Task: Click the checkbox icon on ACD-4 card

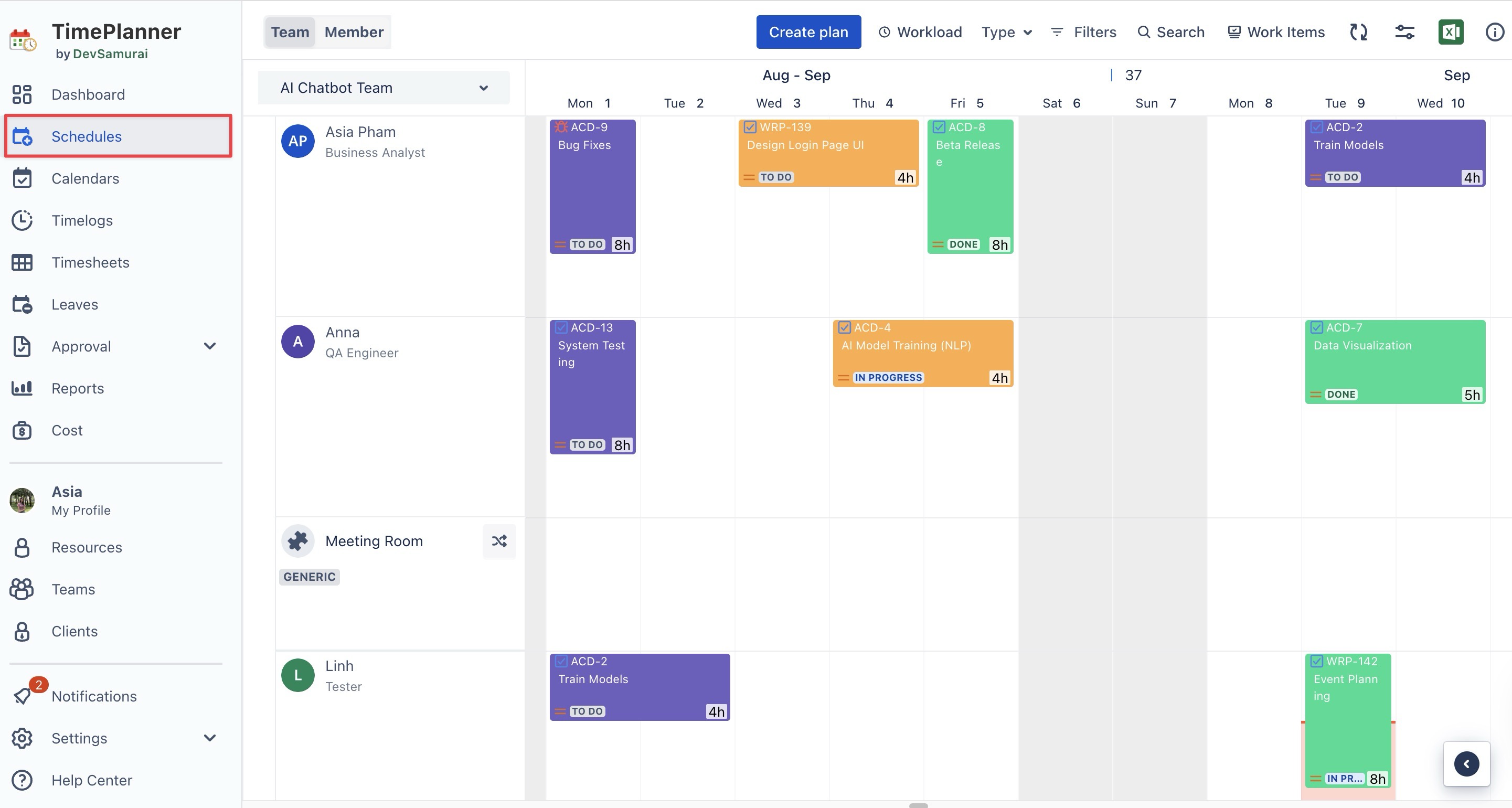Action: point(844,328)
